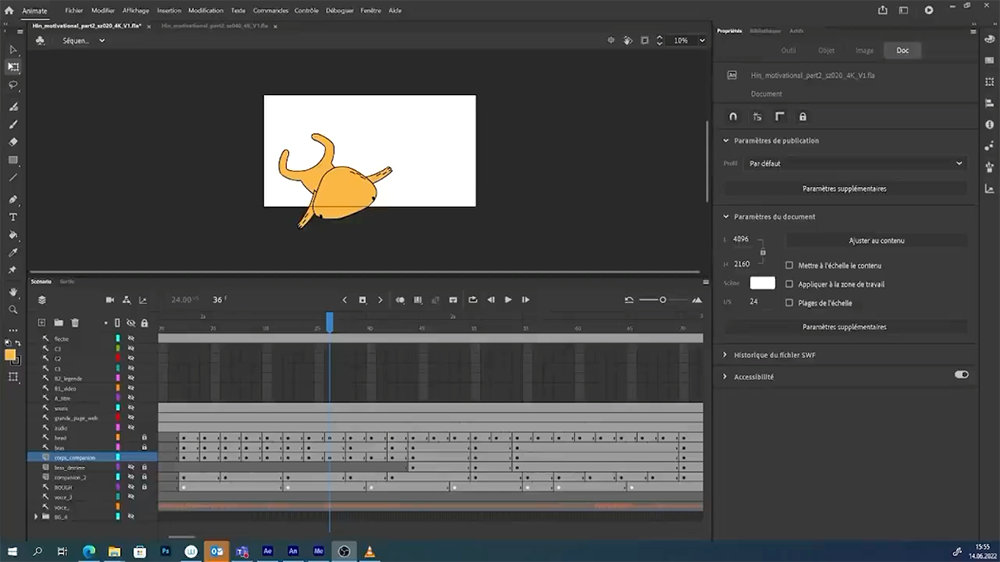
Task: Click 'Ajuster au contenu' button
Action: tap(876, 241)
